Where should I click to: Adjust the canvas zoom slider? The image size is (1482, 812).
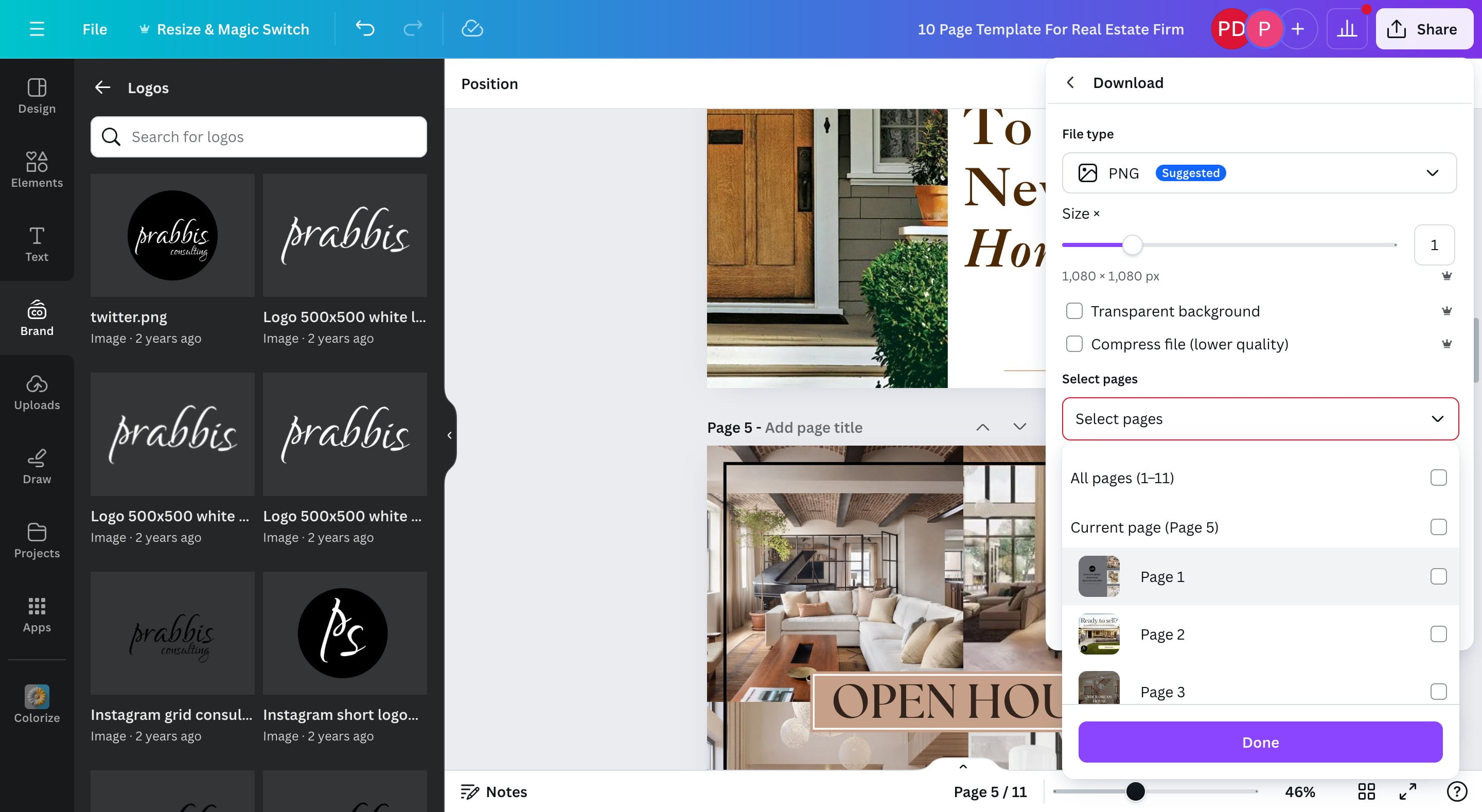click(1135, 791)
